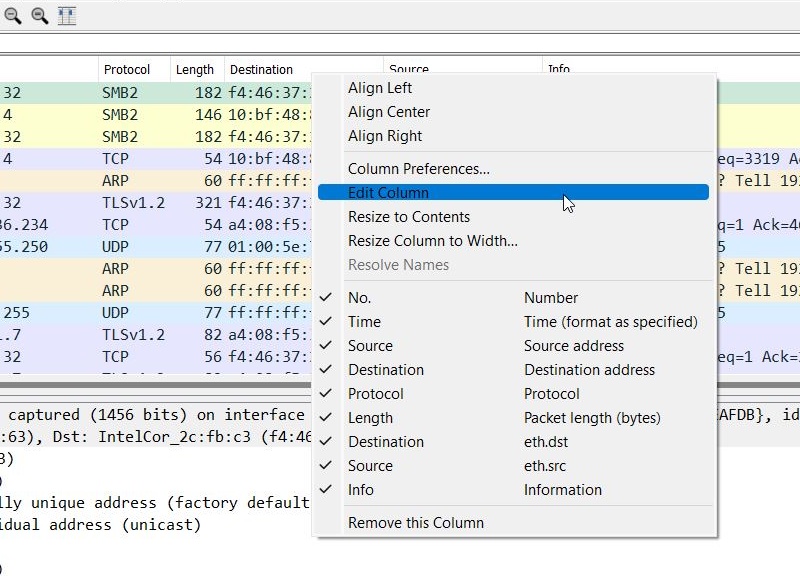Hide the eth.dst Destination column

[x=385, y=442]
